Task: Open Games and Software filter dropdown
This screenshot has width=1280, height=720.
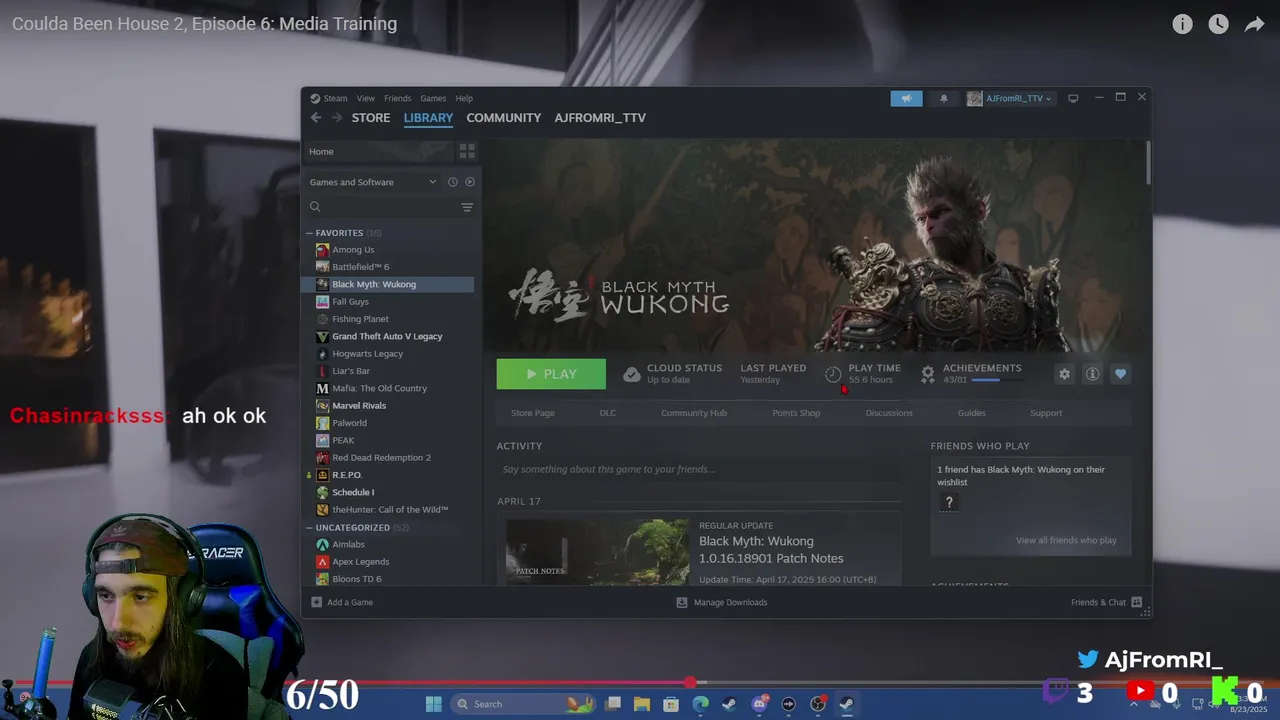Action: [372, 182]
